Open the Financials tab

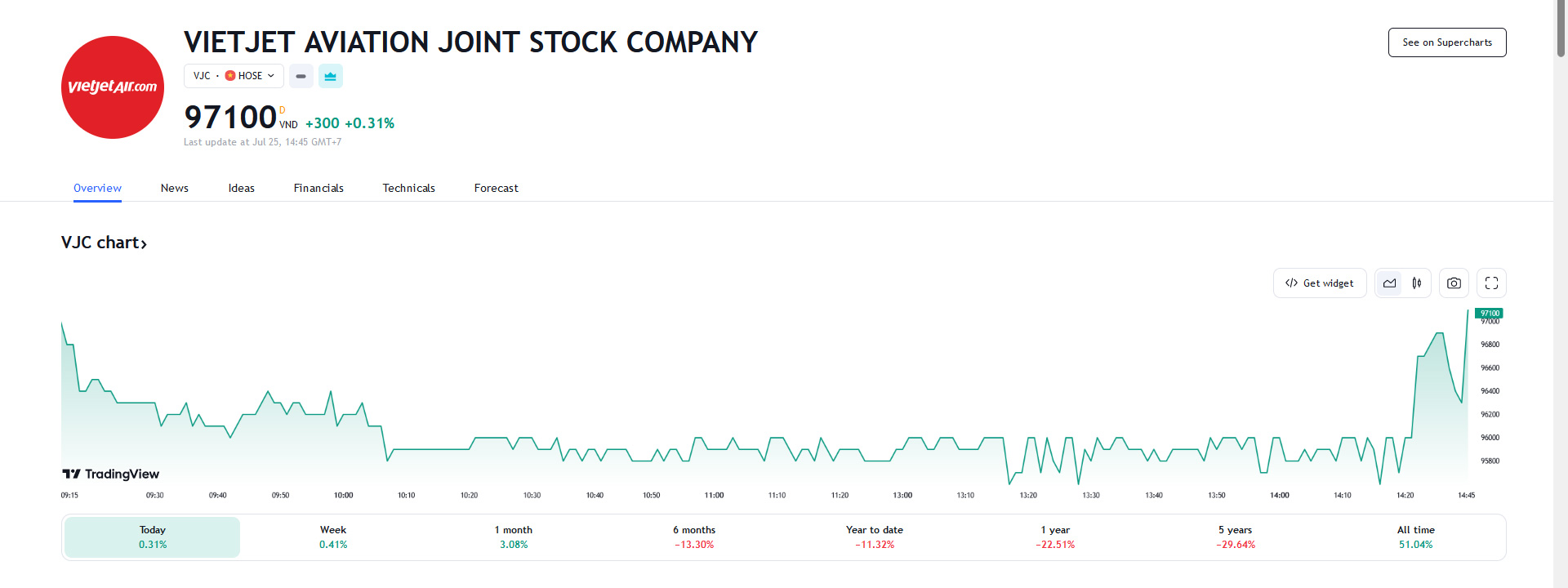pos(318,188)
